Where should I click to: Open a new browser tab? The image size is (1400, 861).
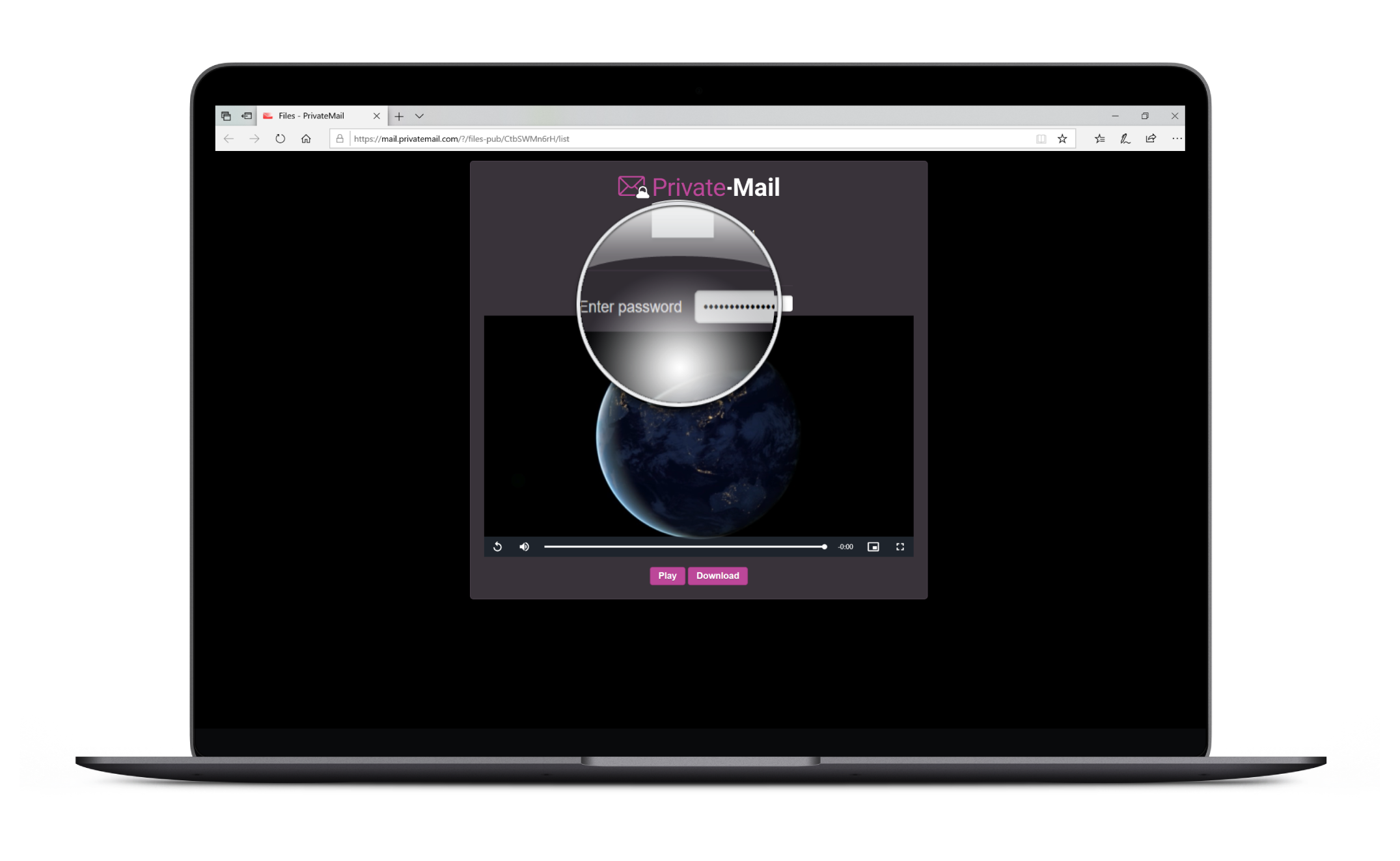click(399, 116)
